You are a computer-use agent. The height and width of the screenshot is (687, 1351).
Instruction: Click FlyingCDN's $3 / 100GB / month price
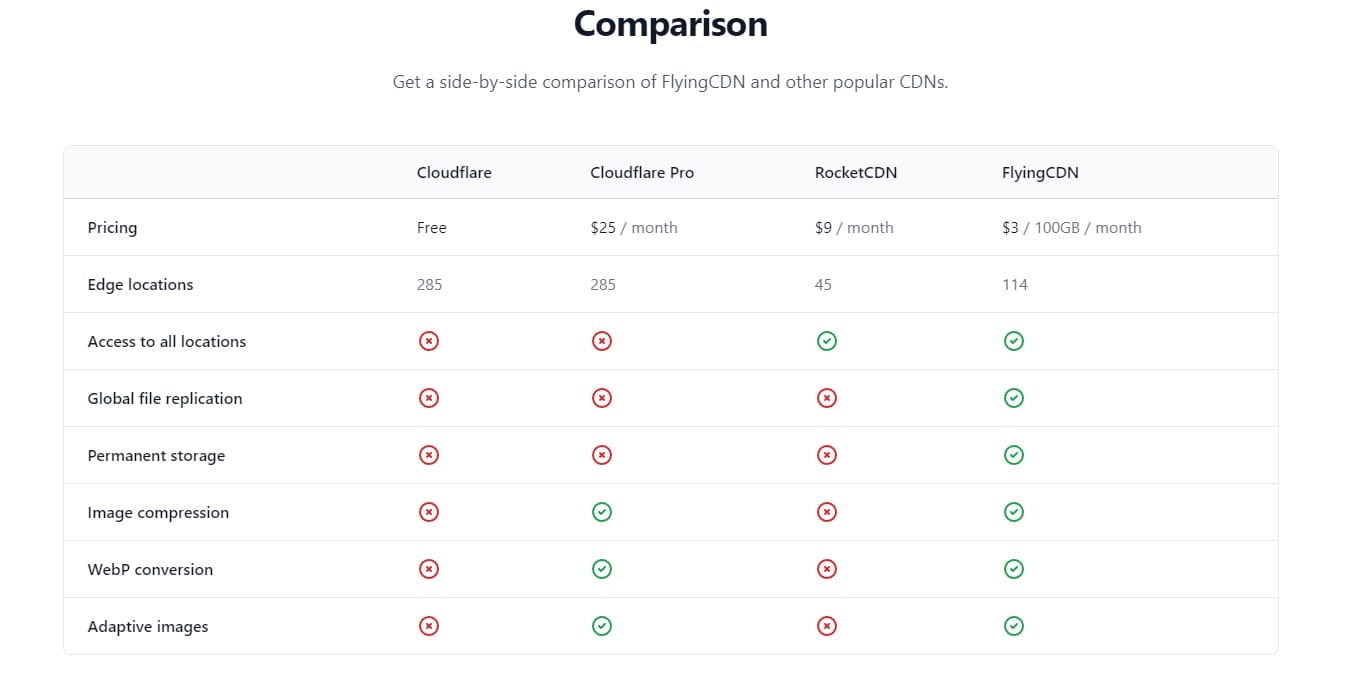coord(1071,227)
